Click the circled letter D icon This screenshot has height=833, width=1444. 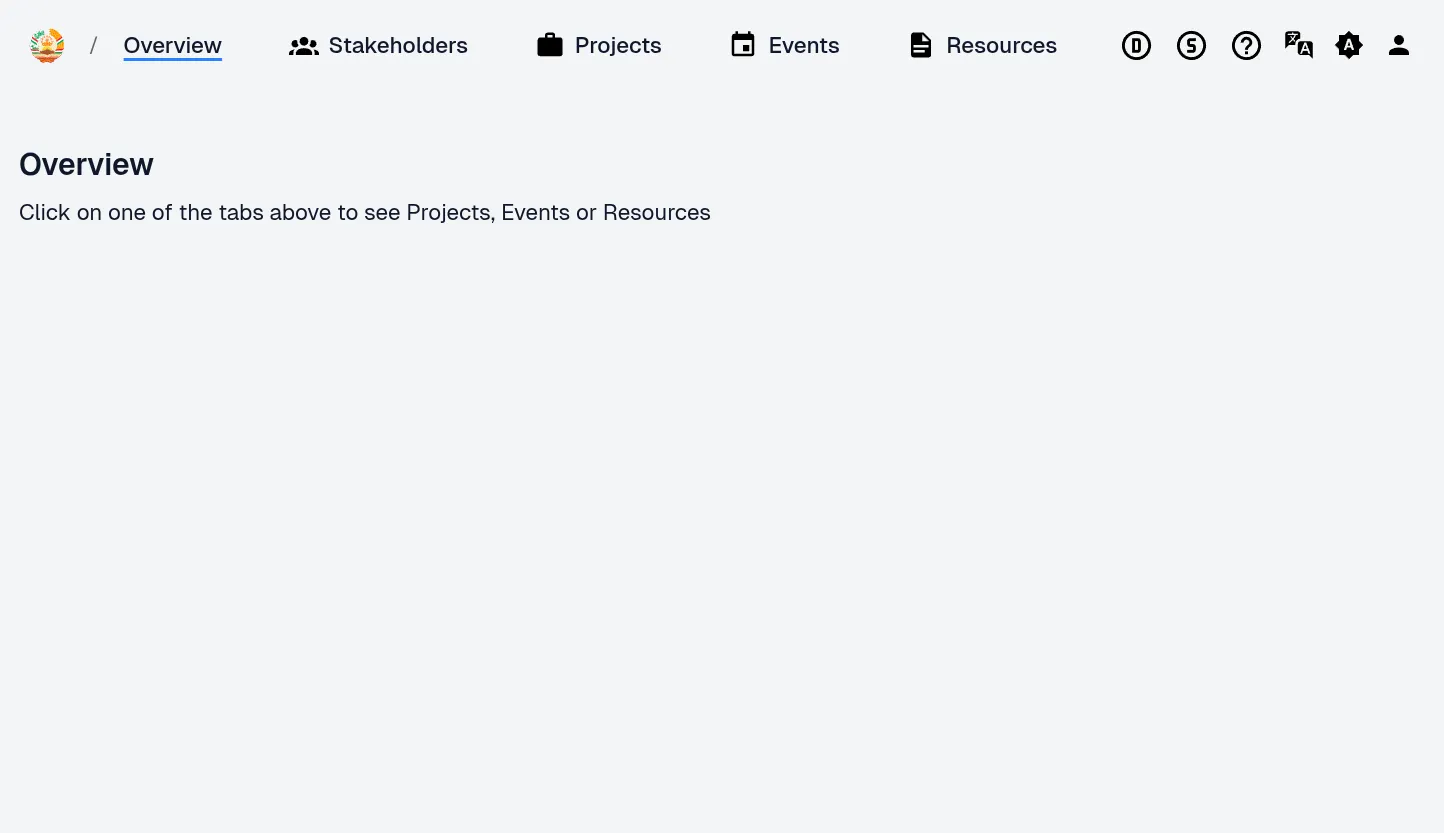1136,46
